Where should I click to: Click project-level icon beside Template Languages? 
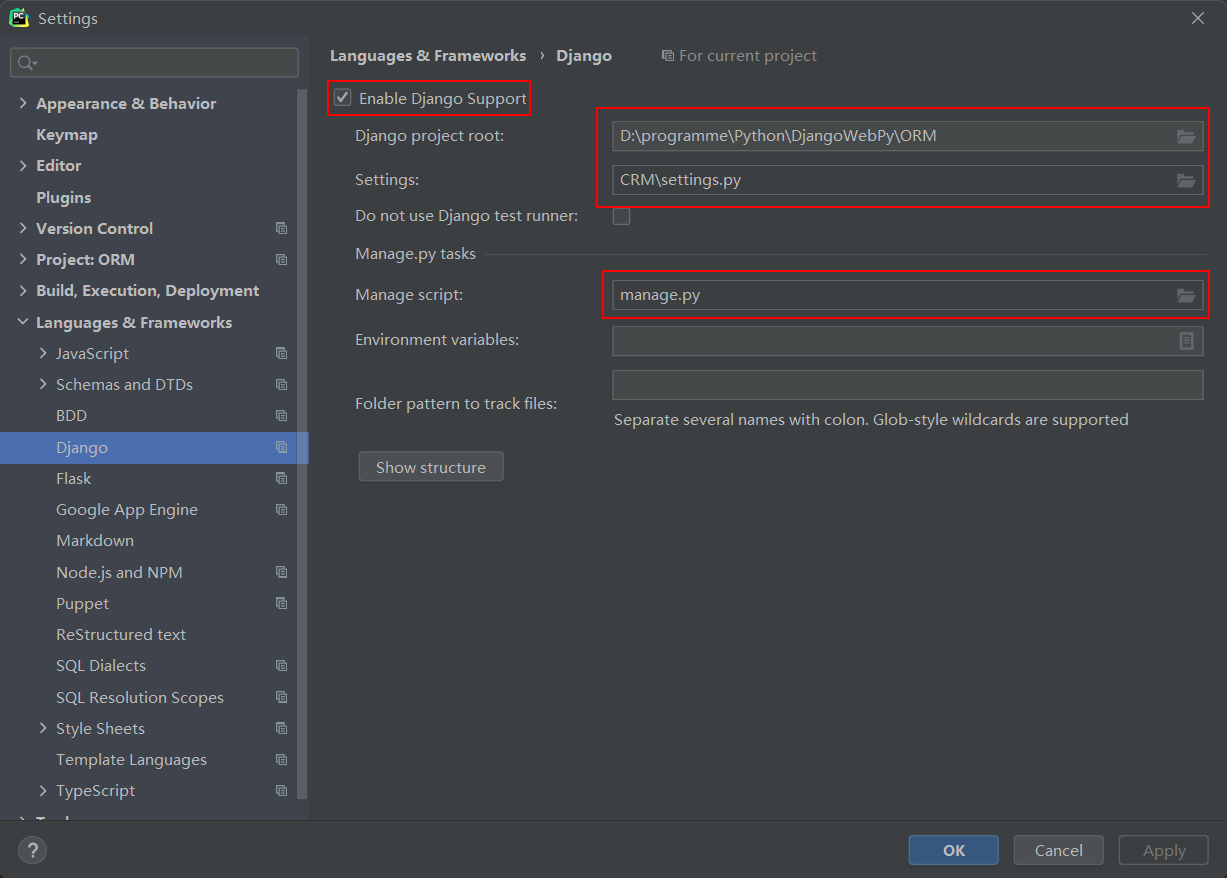click(281, 760)
